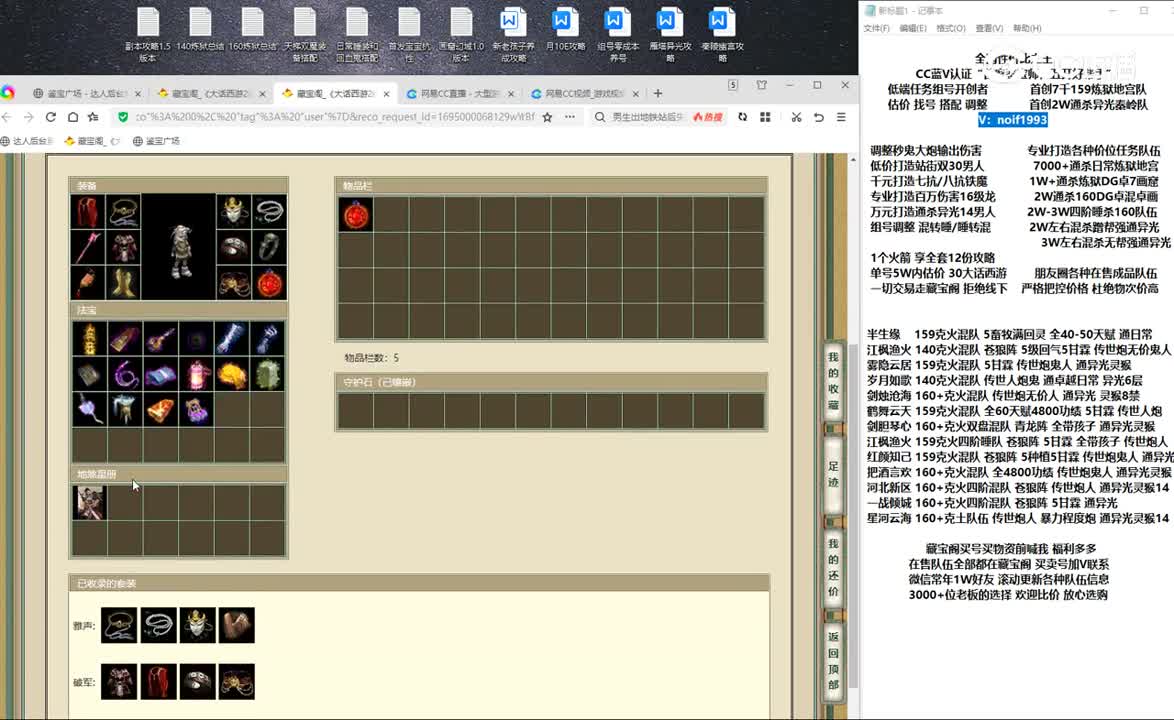Open the 达人后台 bookmark
The image size is (1174, 720).
[28, 141]
